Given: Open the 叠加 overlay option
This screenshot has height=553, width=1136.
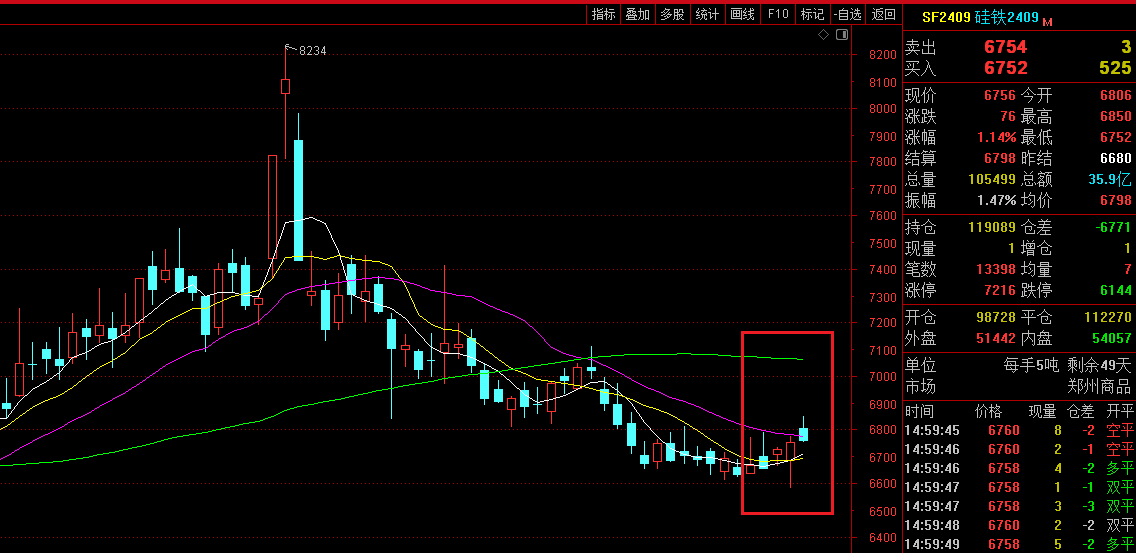Looking at the screenshot, I should 637,14.
